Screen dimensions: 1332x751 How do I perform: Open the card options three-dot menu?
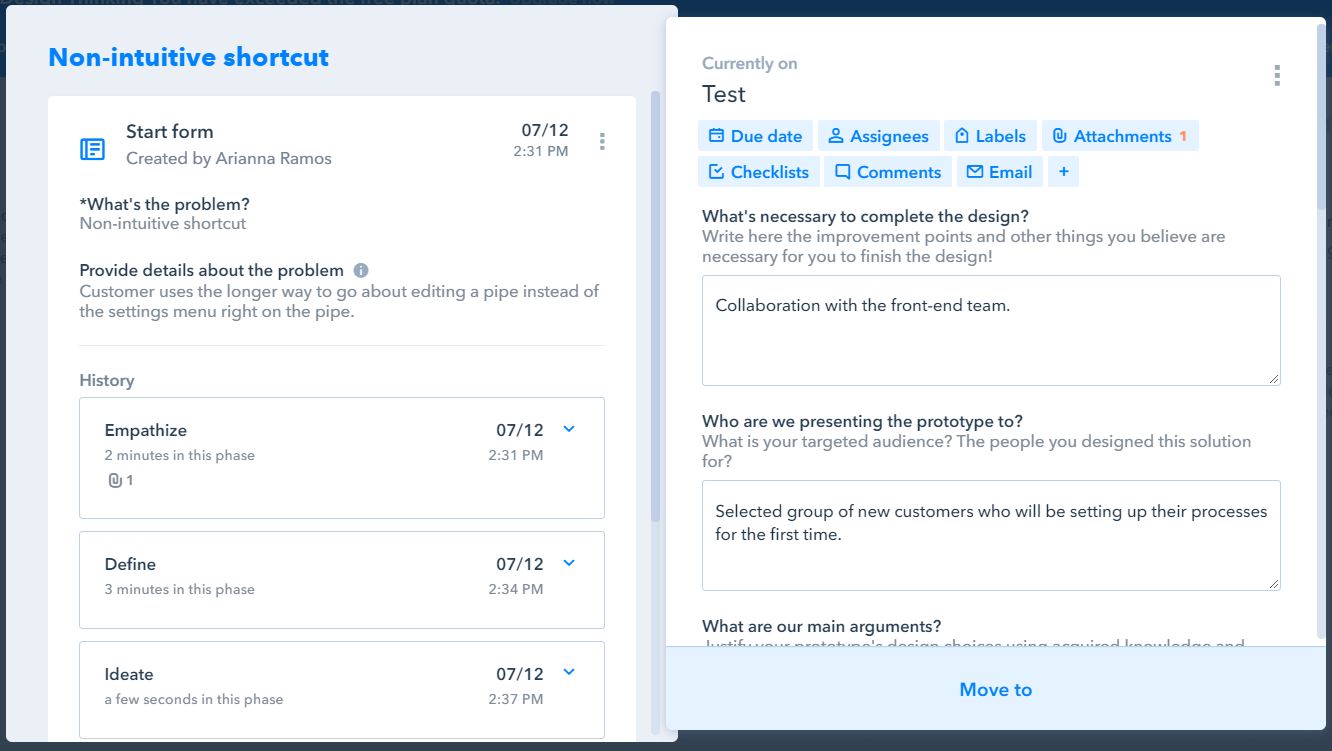1276,76
